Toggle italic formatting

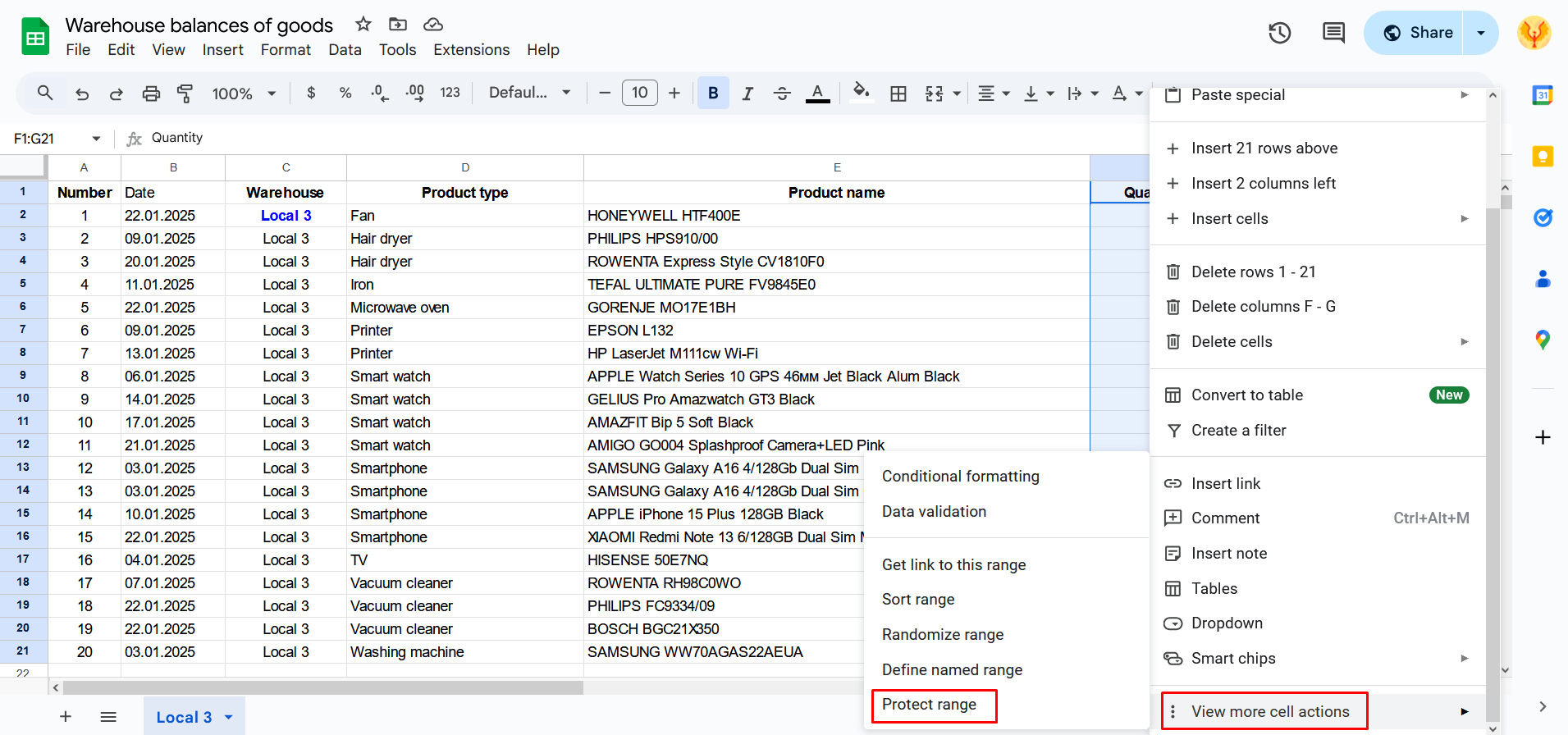747,94
